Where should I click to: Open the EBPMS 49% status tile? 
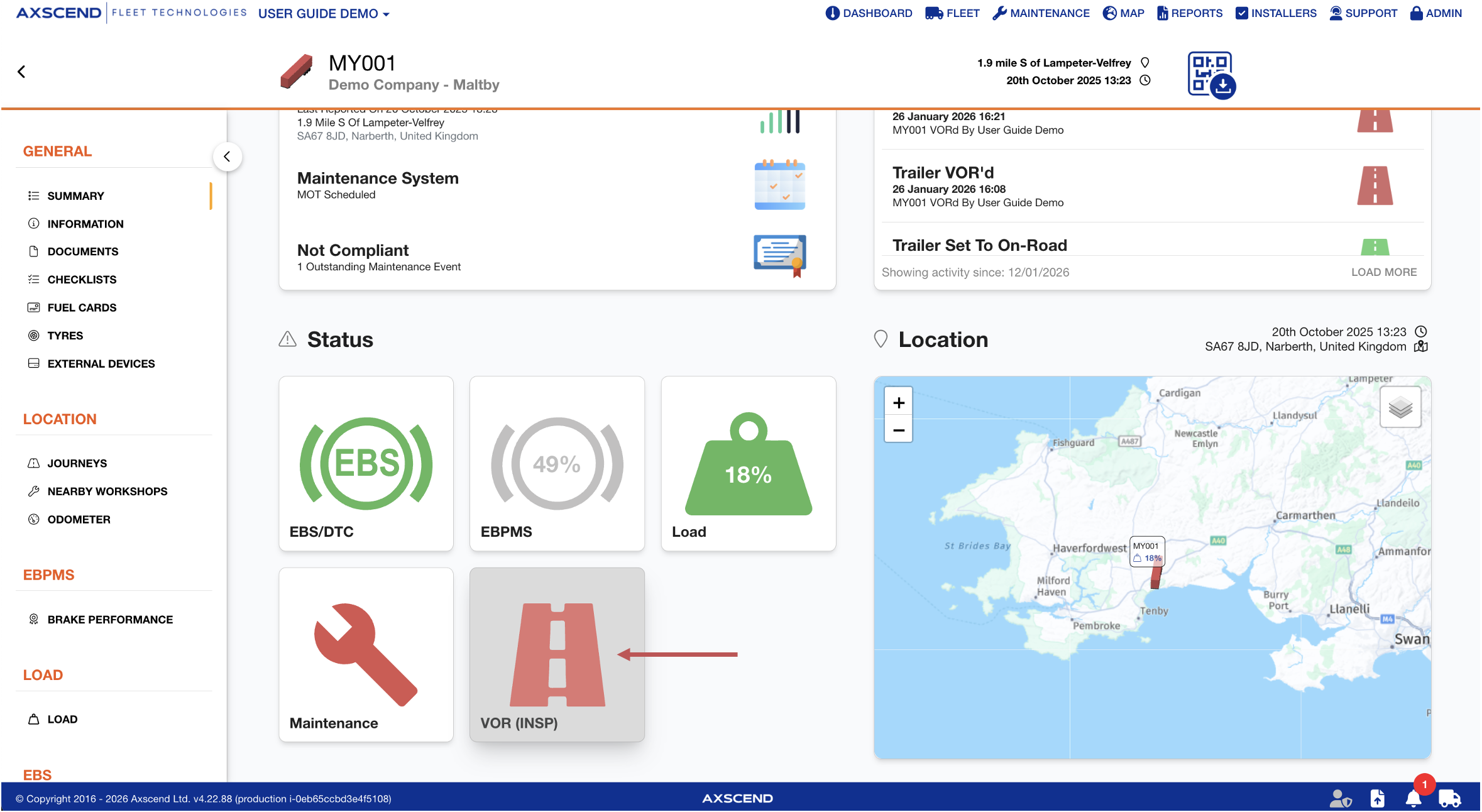[557, 463]
